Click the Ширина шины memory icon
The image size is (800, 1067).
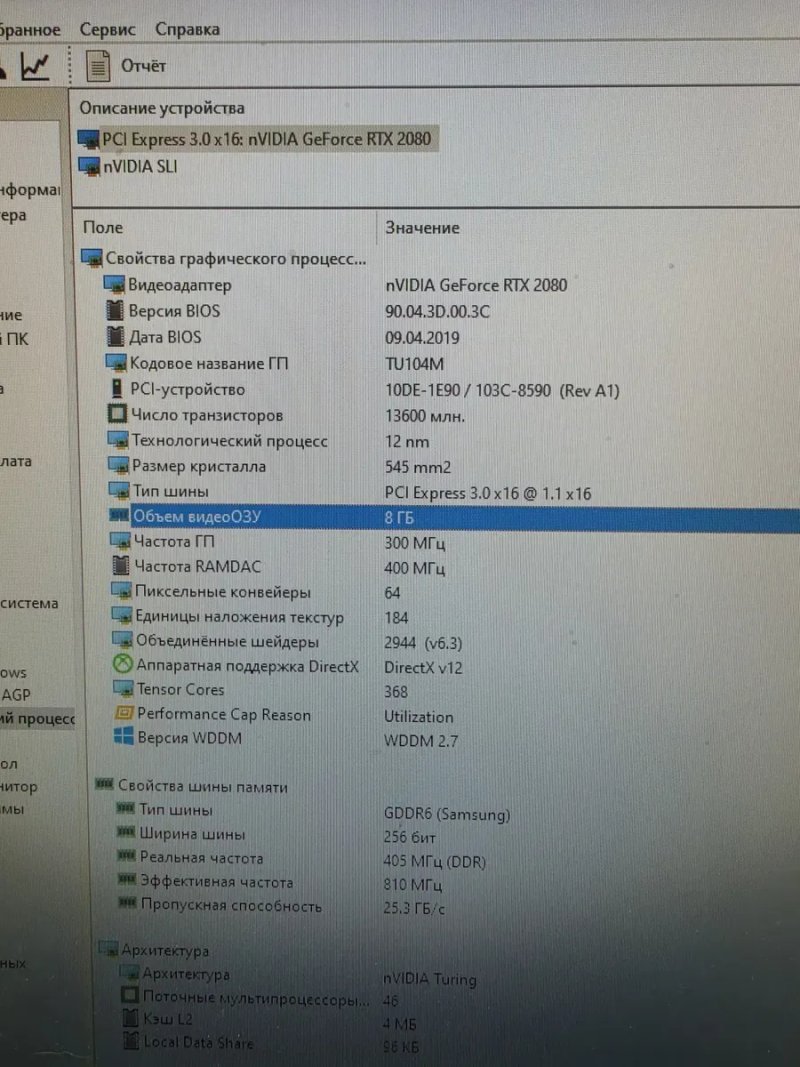[x=126, y=832]
